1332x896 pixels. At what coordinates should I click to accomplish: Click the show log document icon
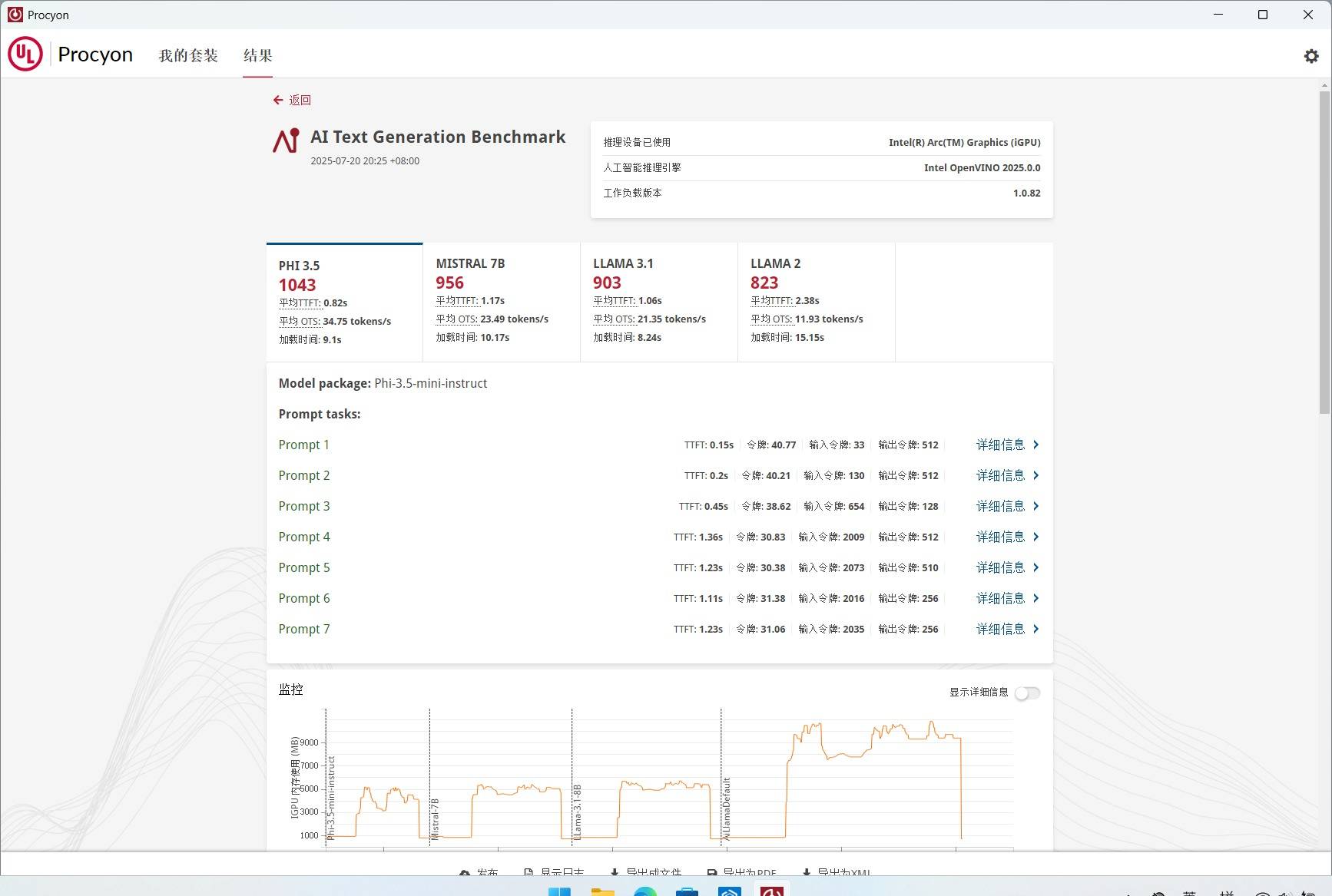528,873
